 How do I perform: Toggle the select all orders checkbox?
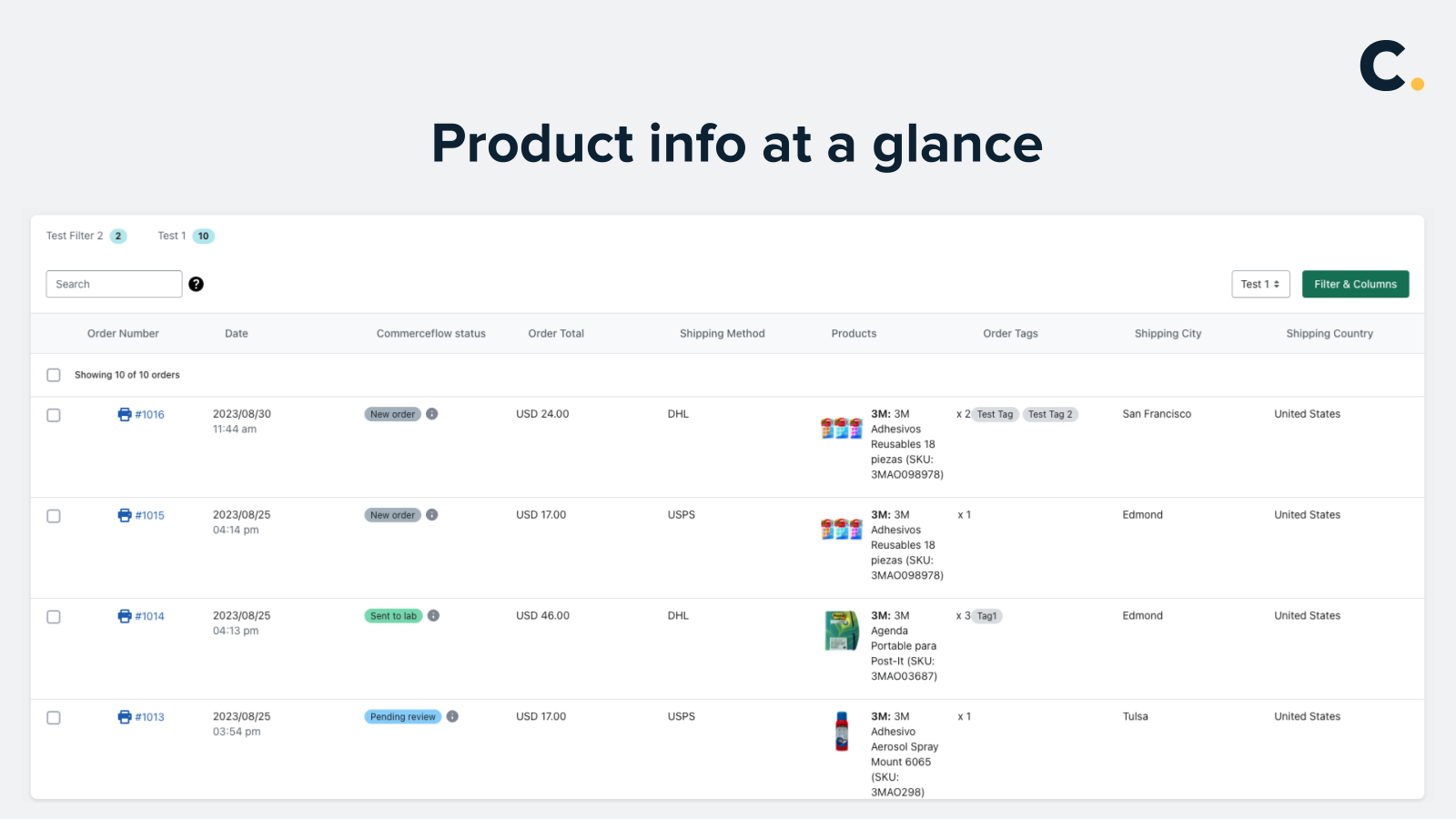click(54, 375)
